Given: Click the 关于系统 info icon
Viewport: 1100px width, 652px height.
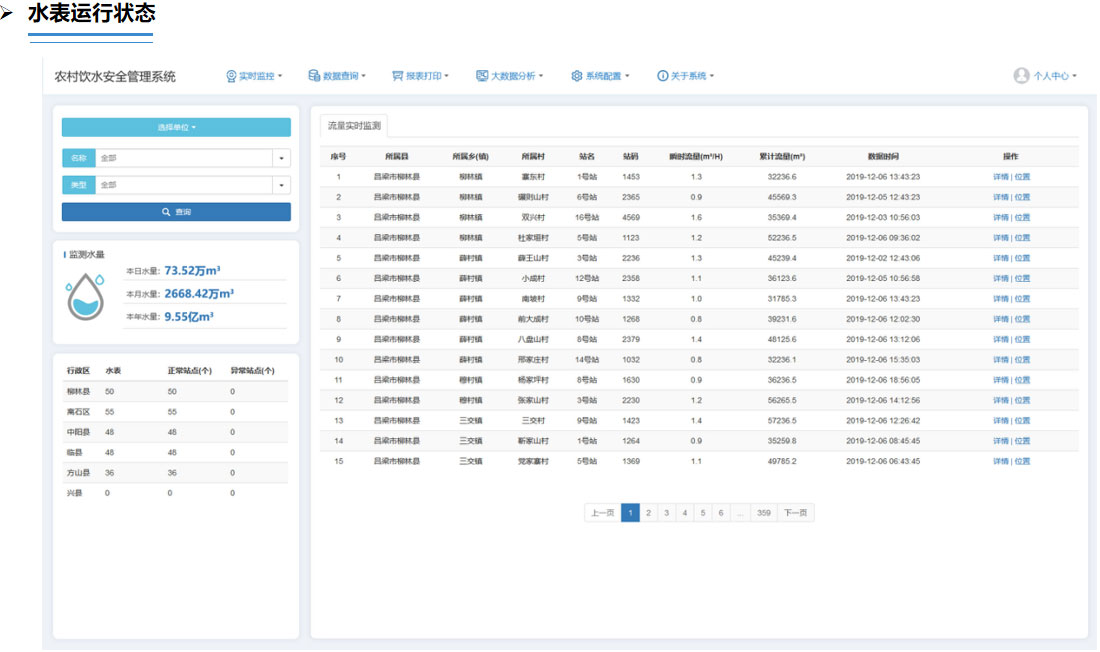Looking at the screenshot, I should (x=662, y=76).
